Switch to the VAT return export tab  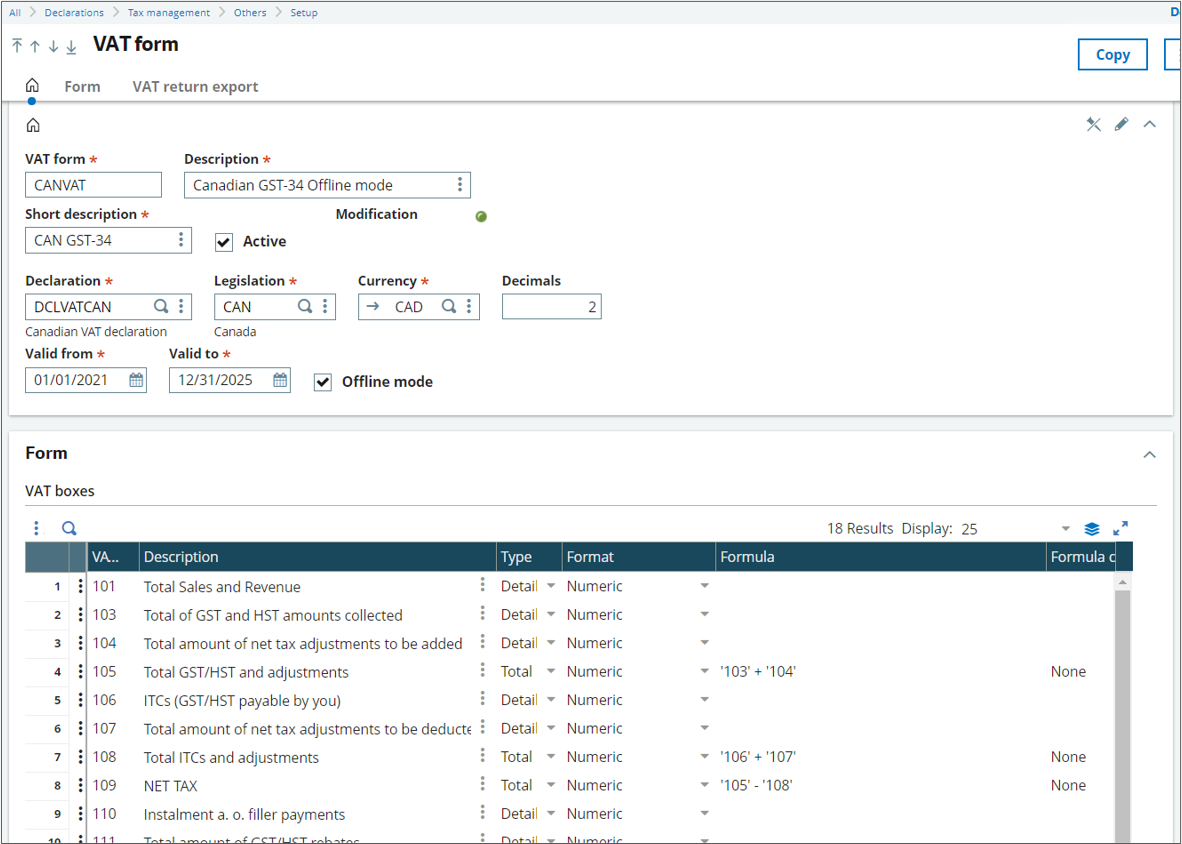tap(195, 87)
